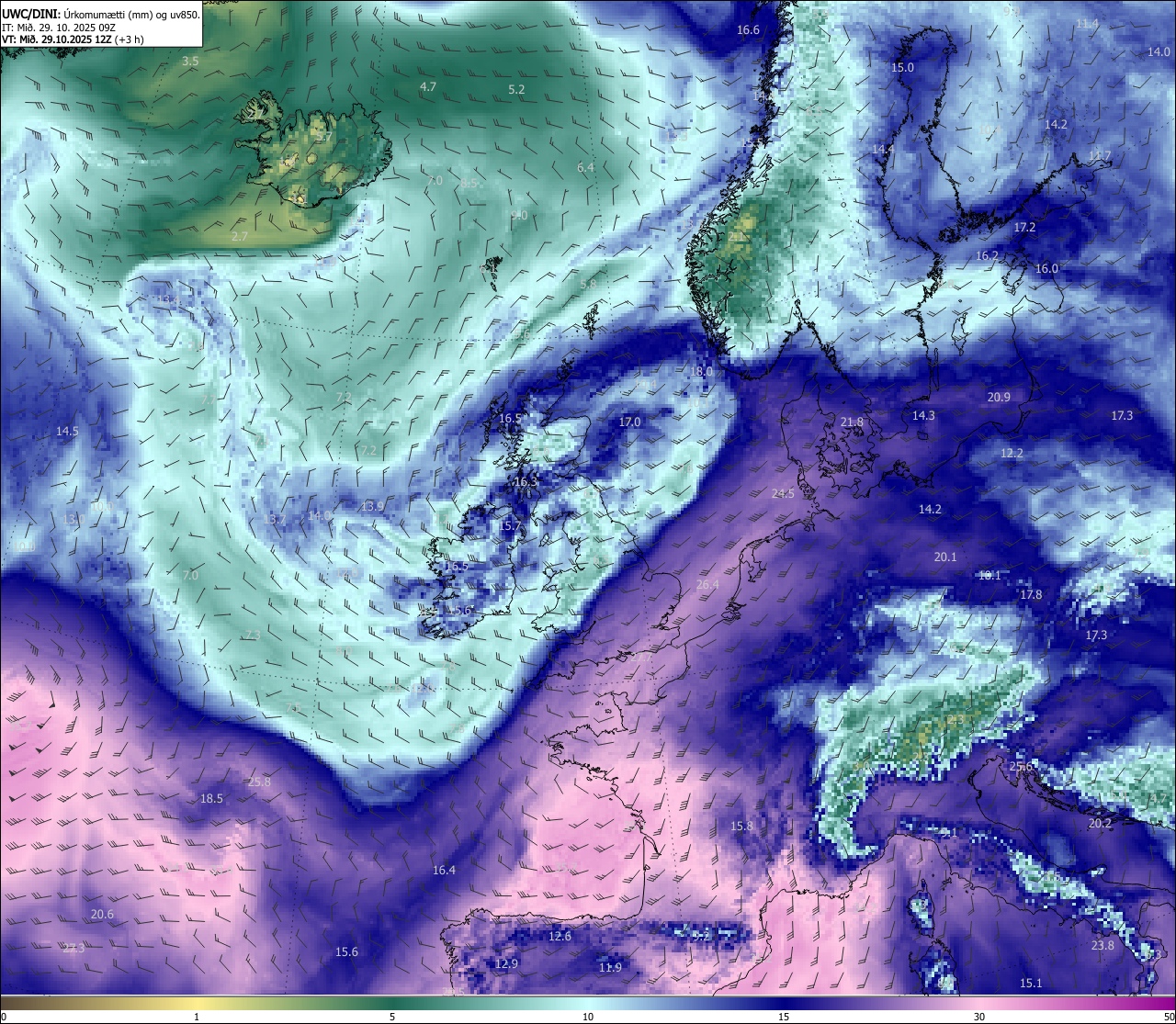Screen dimensions: 1176x1024
Task: Click the 12.2 value on the map
Action: pyautogui.click(x=1012, y=453)
